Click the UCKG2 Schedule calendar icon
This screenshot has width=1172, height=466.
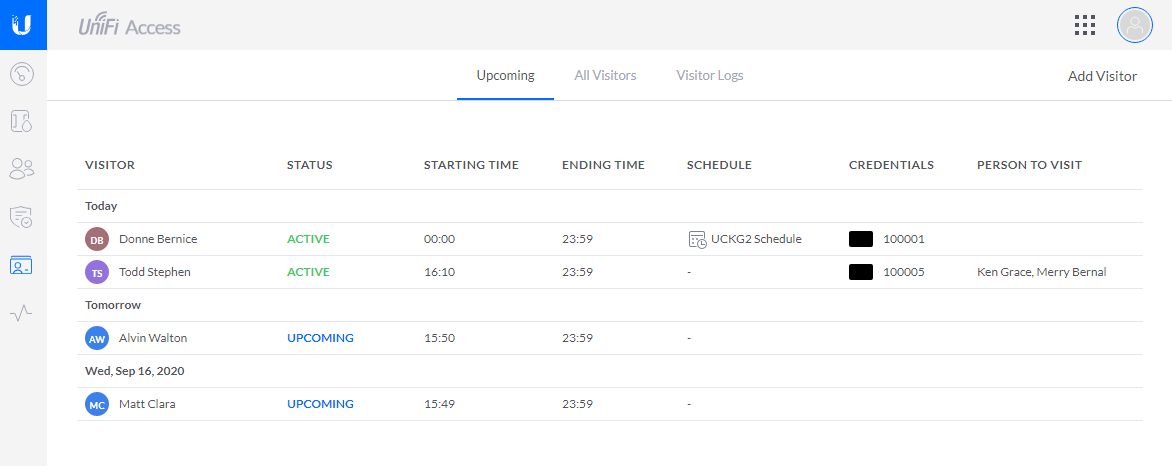(697, 239)
